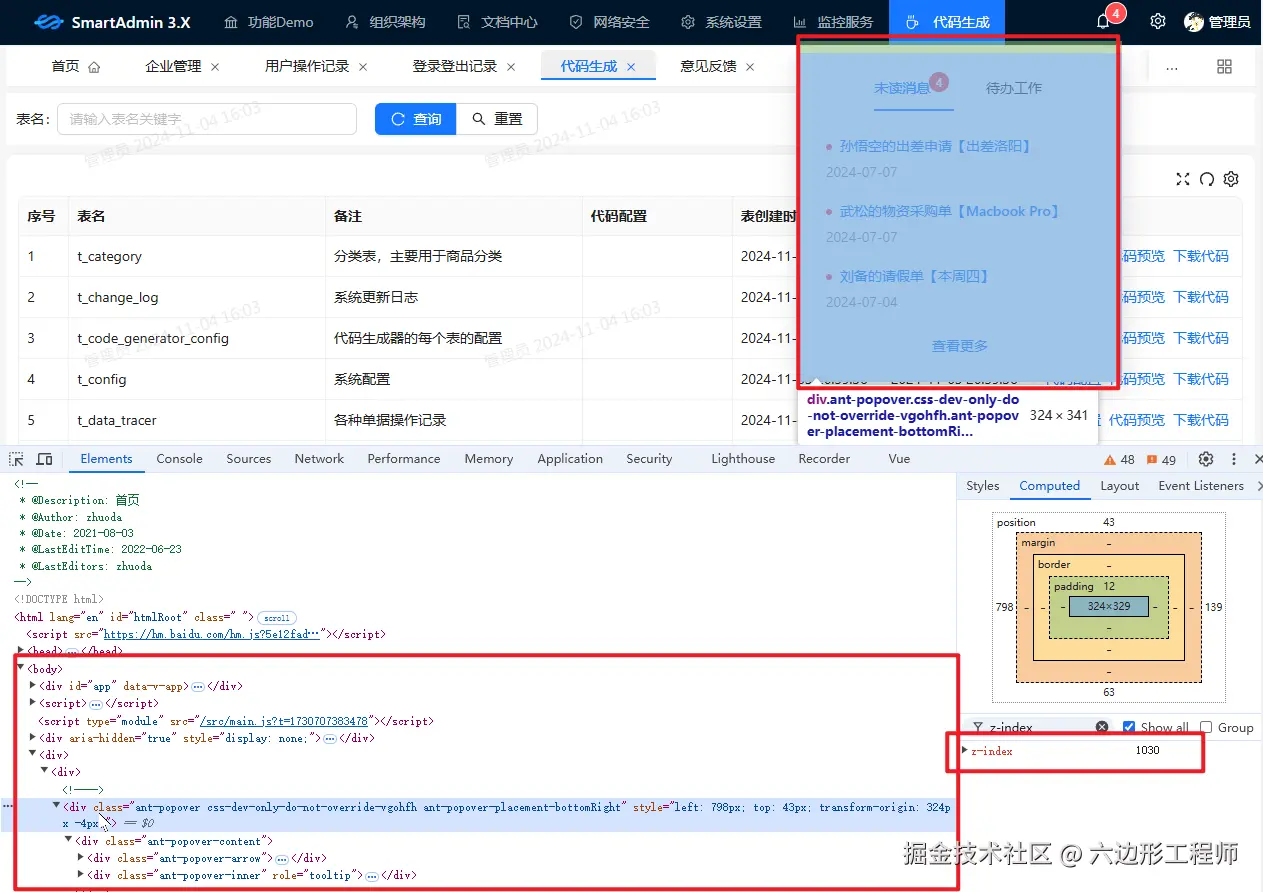Image resolution: width=1263 pixels, height=892 pixels.
Task: Click the box model content 324×329
Action: [1109, 606]
